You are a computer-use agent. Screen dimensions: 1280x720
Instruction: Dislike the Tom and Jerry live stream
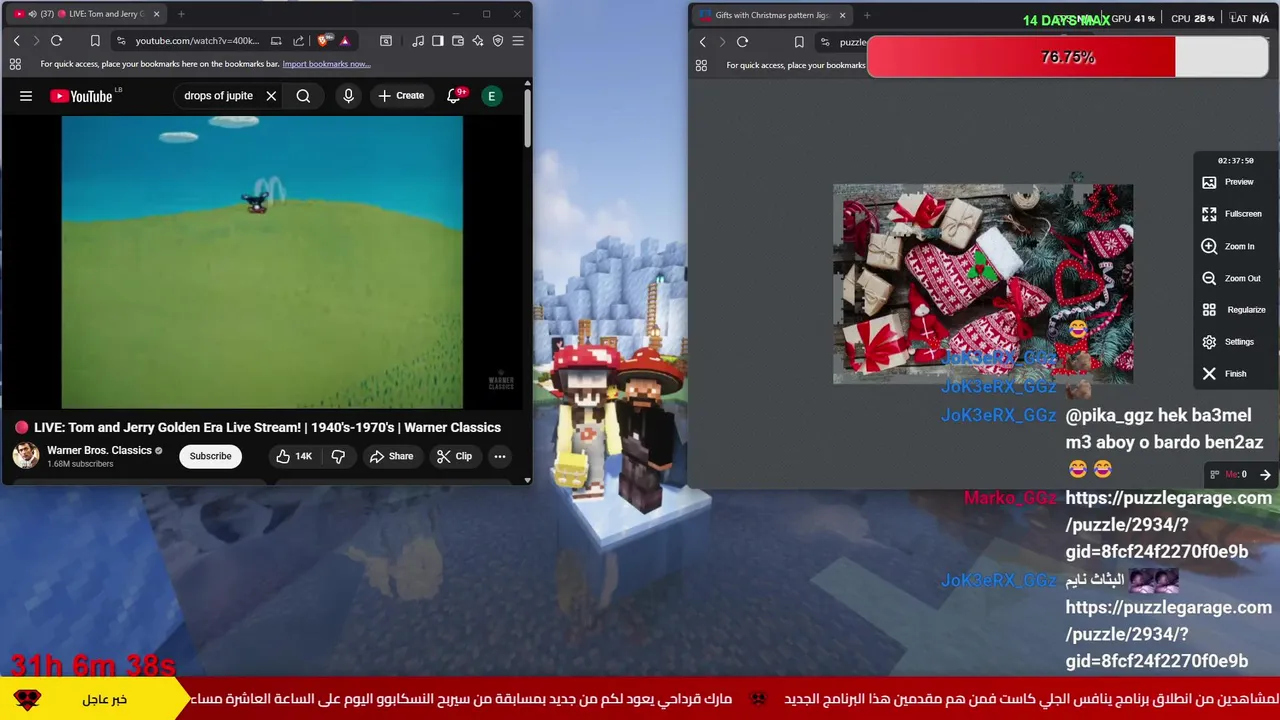(x=338, y=456)
